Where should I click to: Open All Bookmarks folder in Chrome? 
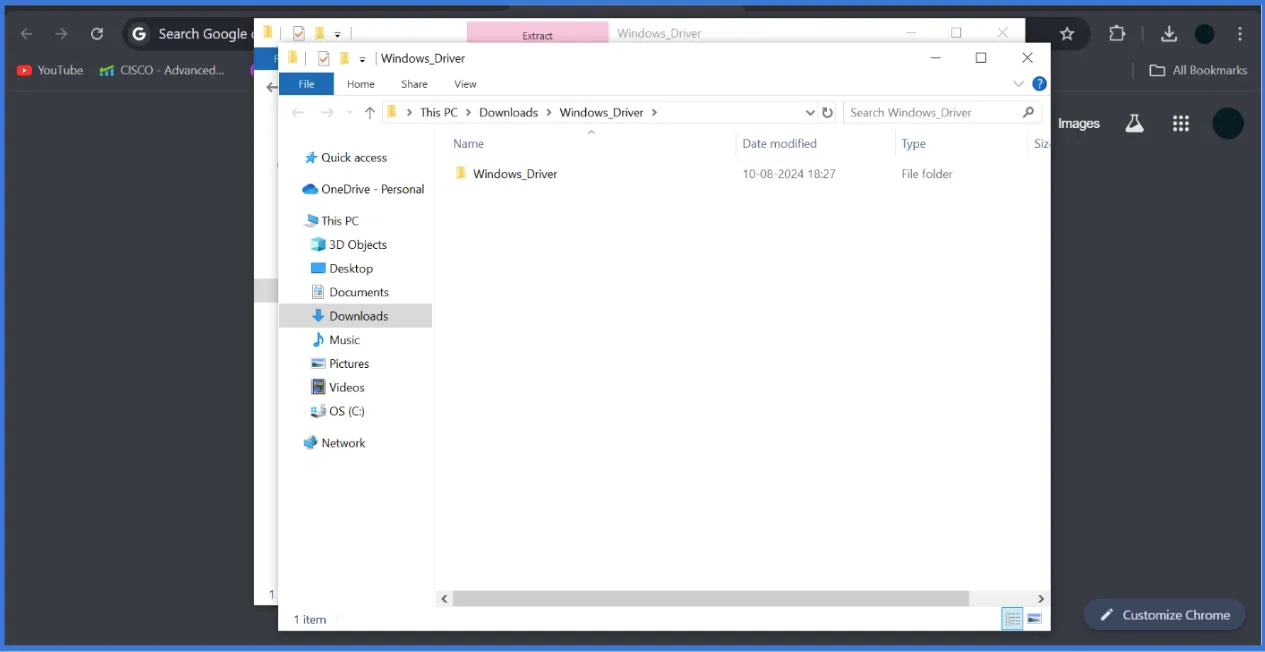click(1198, 70)
